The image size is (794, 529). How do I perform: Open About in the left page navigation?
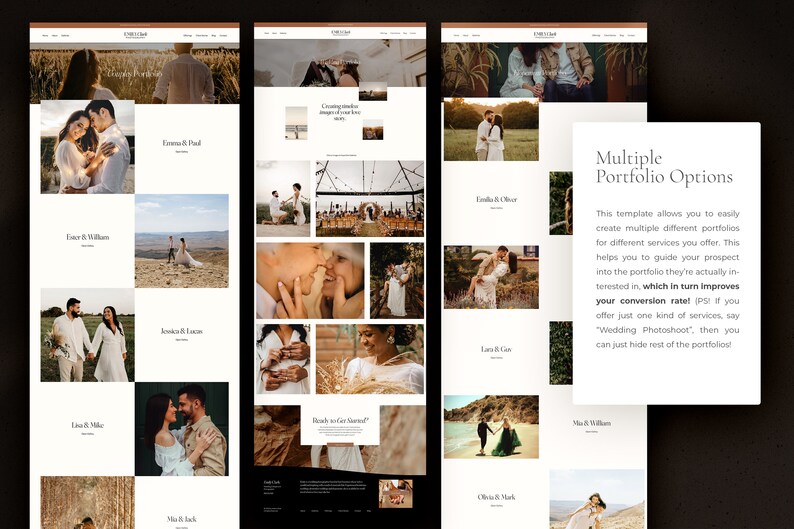(x=55, y=35)
